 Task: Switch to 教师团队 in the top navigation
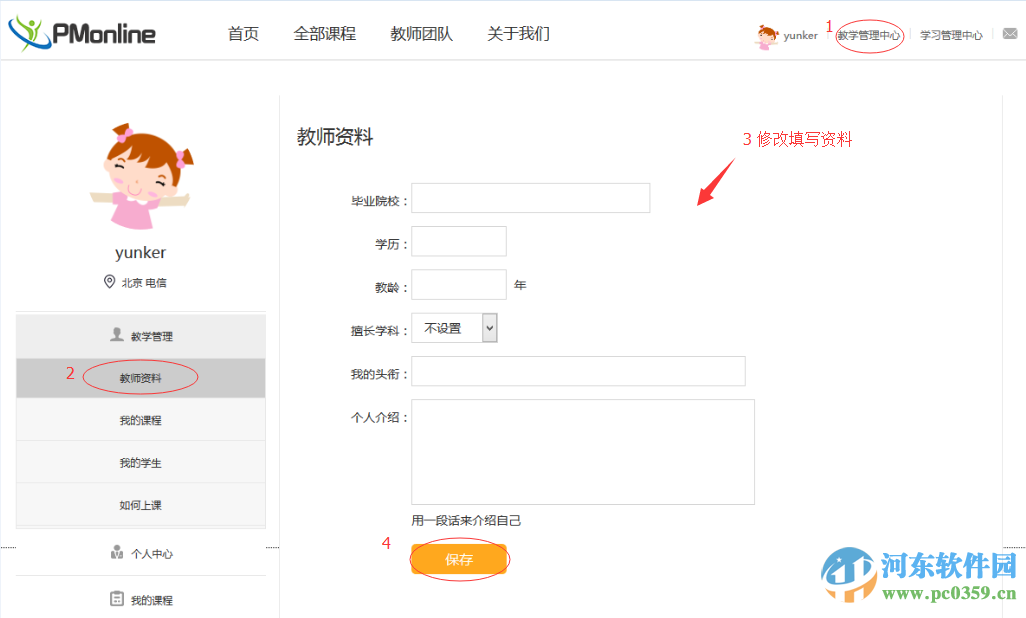point(420,33)
